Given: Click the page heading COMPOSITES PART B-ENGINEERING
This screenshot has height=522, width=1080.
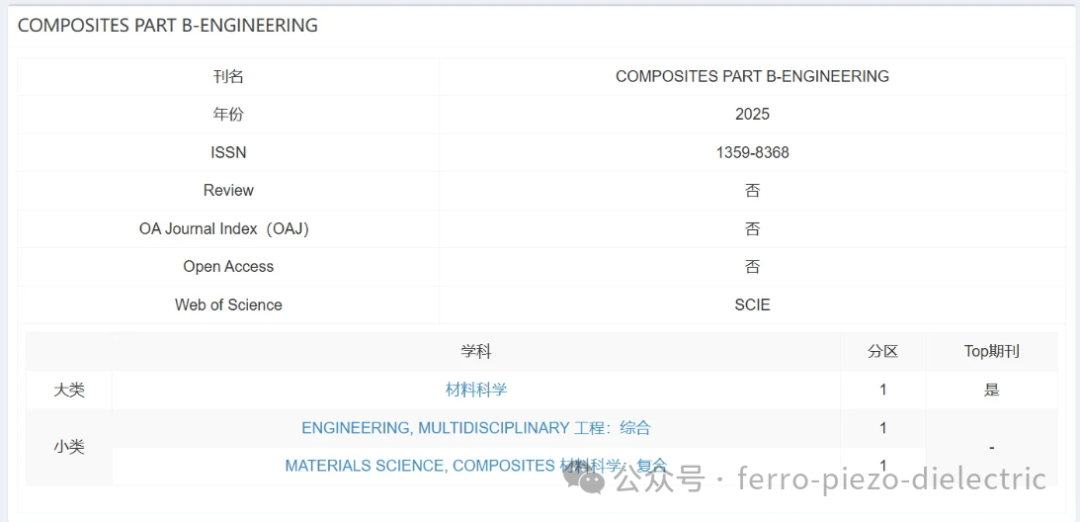Looking at the screenshot, I should [168, 26].
